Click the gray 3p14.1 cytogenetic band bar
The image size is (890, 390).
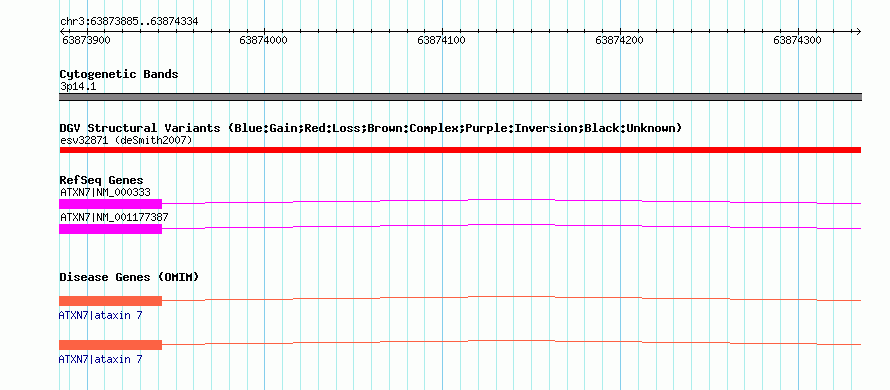(460, 97)
